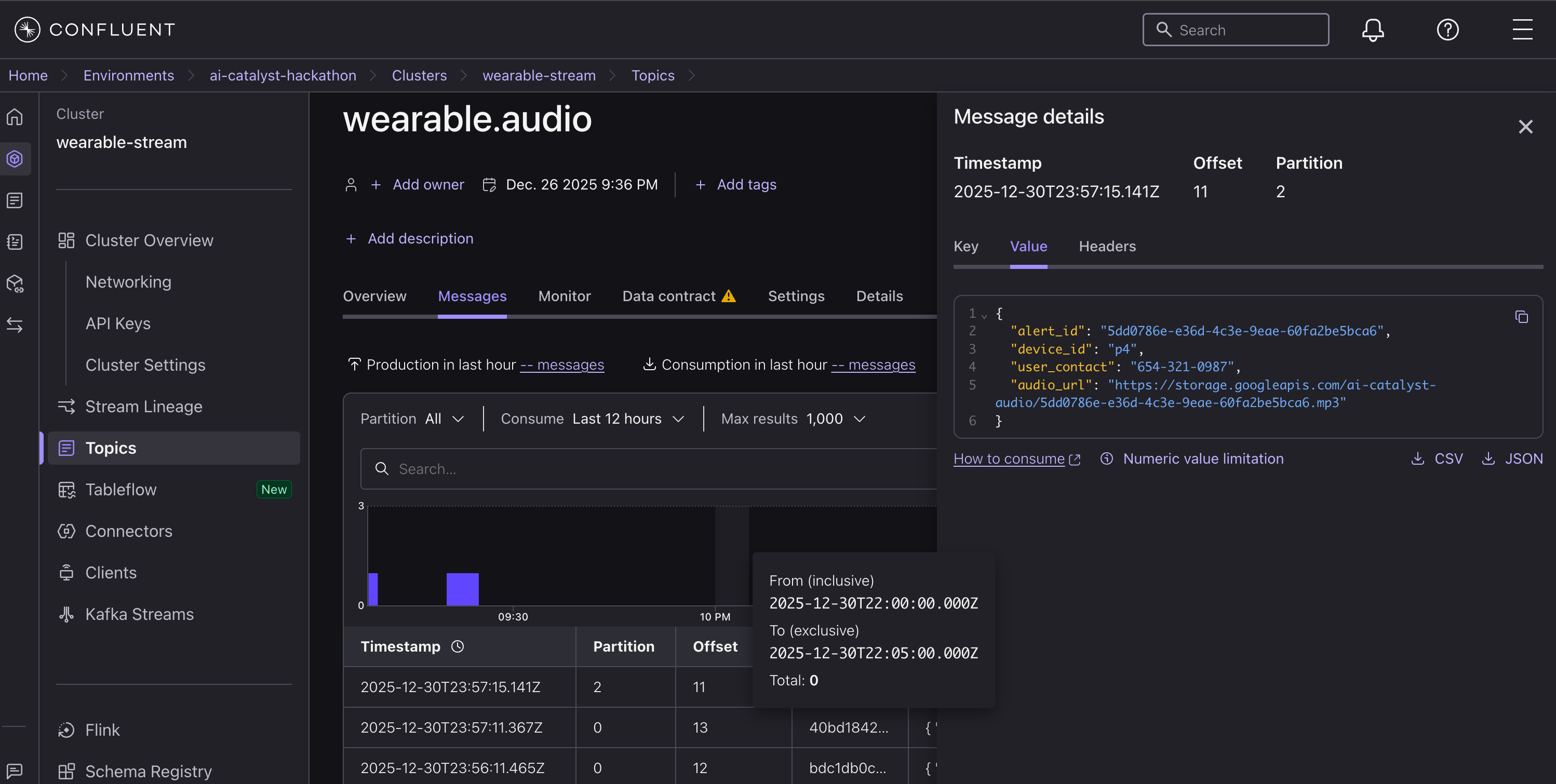Click the home icon in the left rail
Image resolution: width=1556 pixels, height=784 pixels.
[15, 117]
